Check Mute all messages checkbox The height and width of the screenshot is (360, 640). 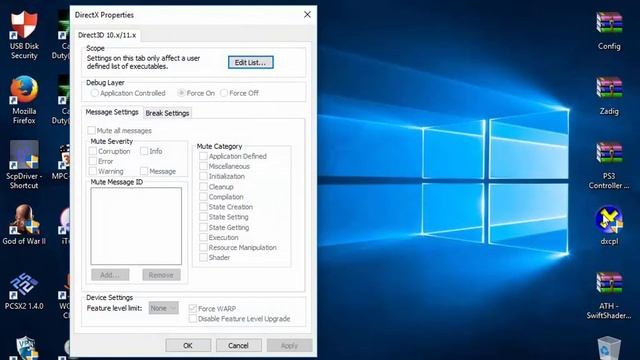coord(91,131)
